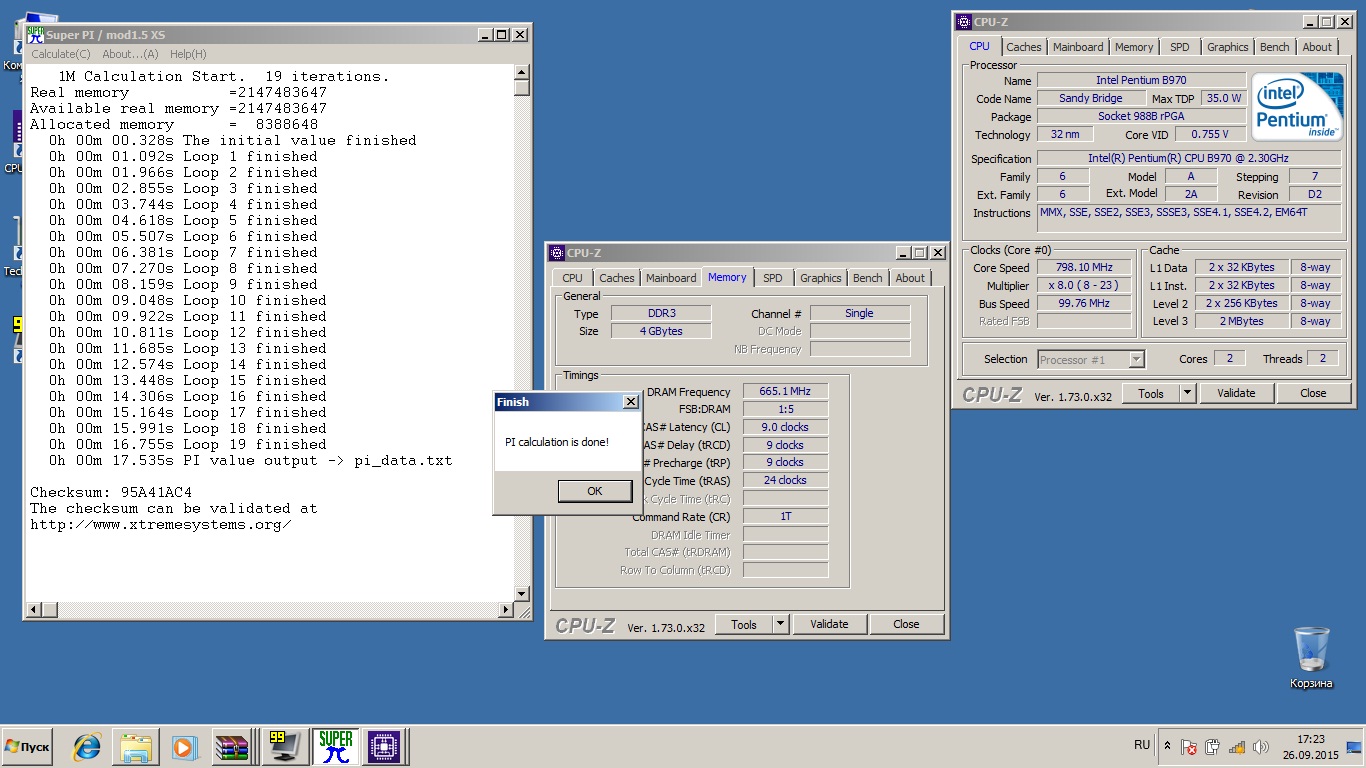Switch to CPU tab in Memory window
Image resolution: width=1366 pixels, height=768 pixels.
[x=572, y=278]
